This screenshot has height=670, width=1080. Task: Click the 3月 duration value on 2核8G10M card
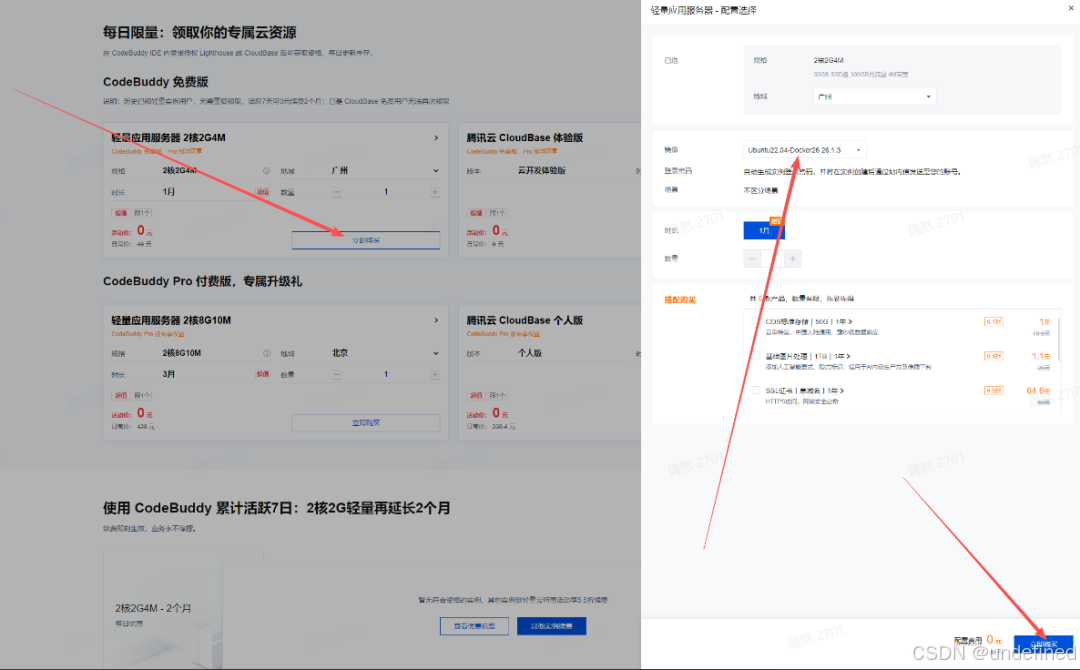pyautogui.click(x=169, y=375)
